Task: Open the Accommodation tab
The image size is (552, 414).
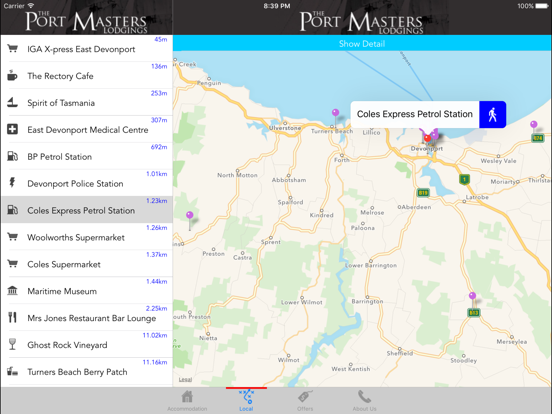Action: coord(187,401)
